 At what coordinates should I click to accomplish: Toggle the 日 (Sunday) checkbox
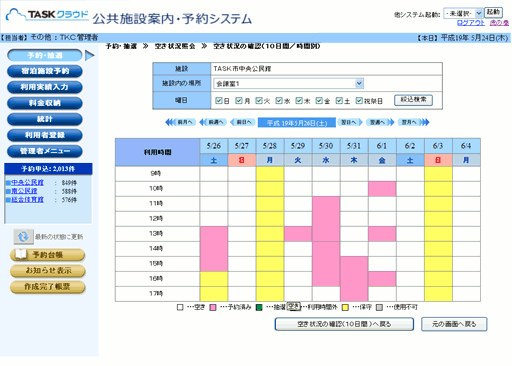(x=219, y=100)
